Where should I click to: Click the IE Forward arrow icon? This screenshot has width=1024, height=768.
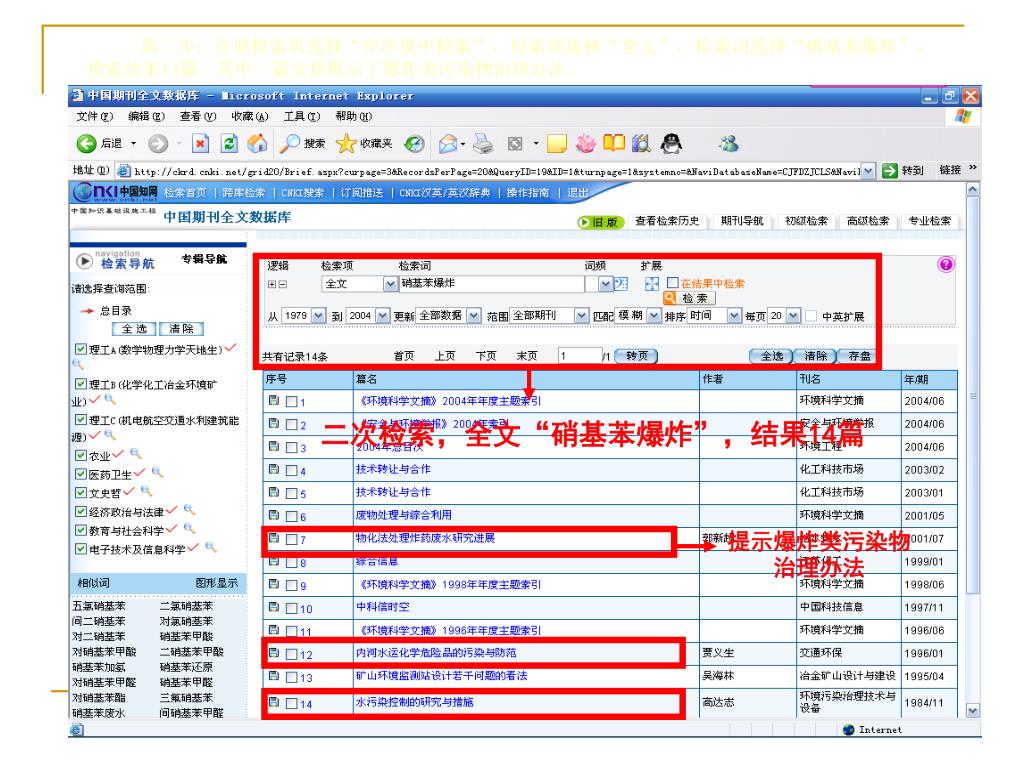tap(157, 144)
